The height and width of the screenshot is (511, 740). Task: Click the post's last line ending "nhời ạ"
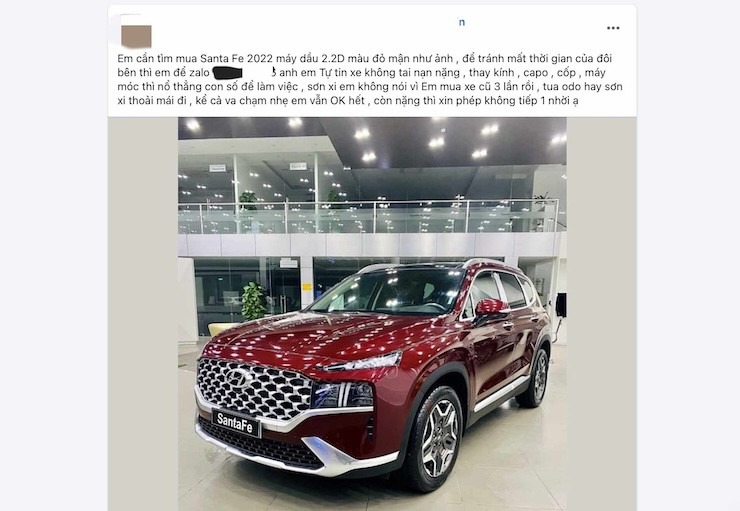tap(348, 101)
